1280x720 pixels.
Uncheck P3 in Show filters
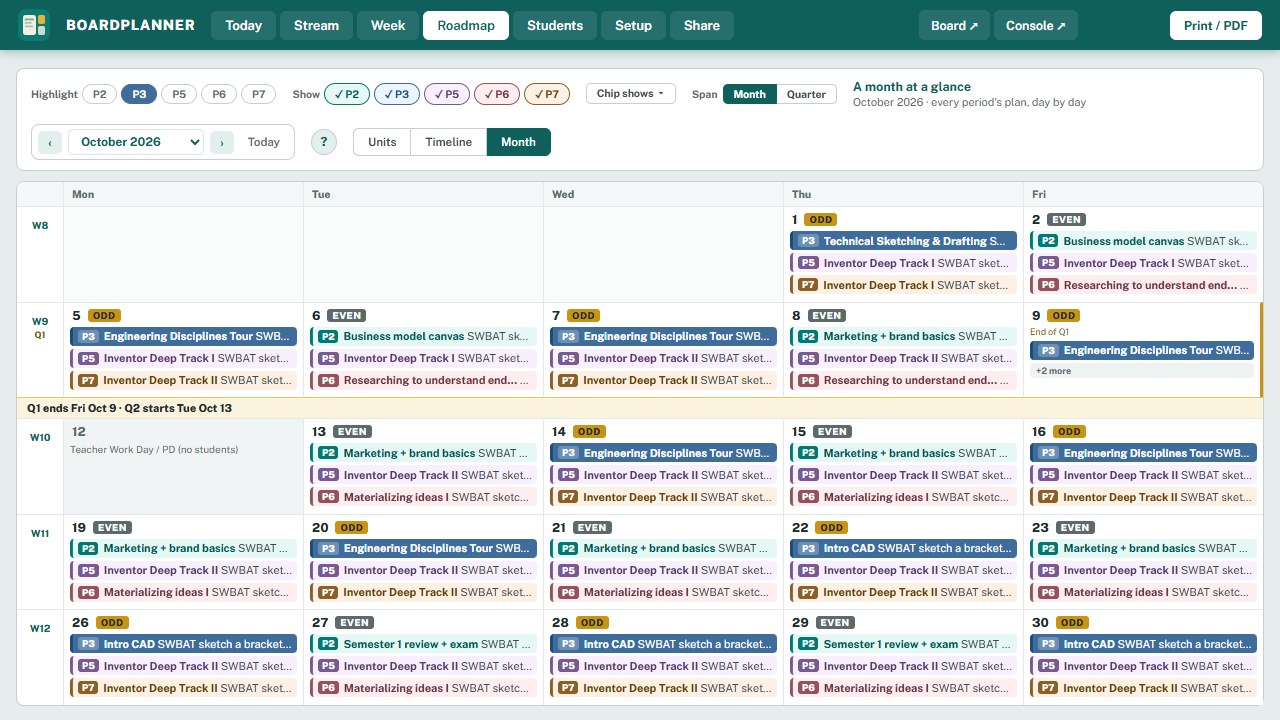point(397,94)
